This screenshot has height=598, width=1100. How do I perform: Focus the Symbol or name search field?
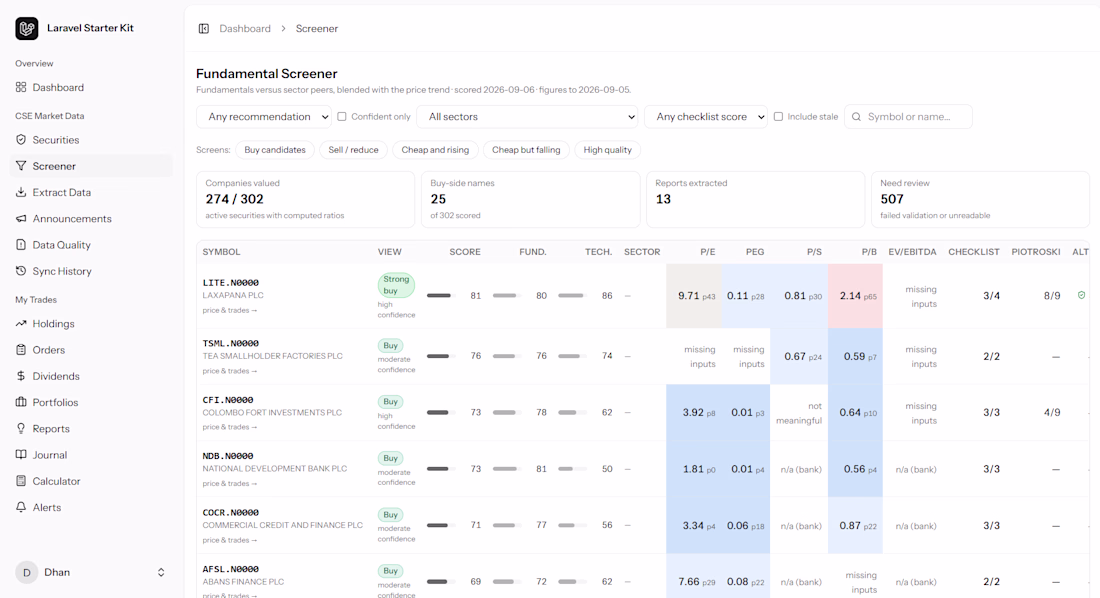point(908,117)
